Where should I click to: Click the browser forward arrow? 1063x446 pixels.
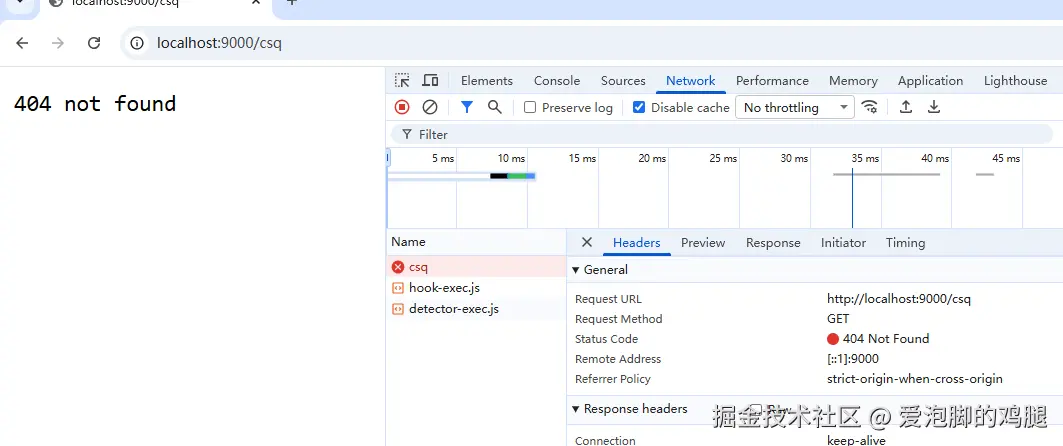(58, 43)
